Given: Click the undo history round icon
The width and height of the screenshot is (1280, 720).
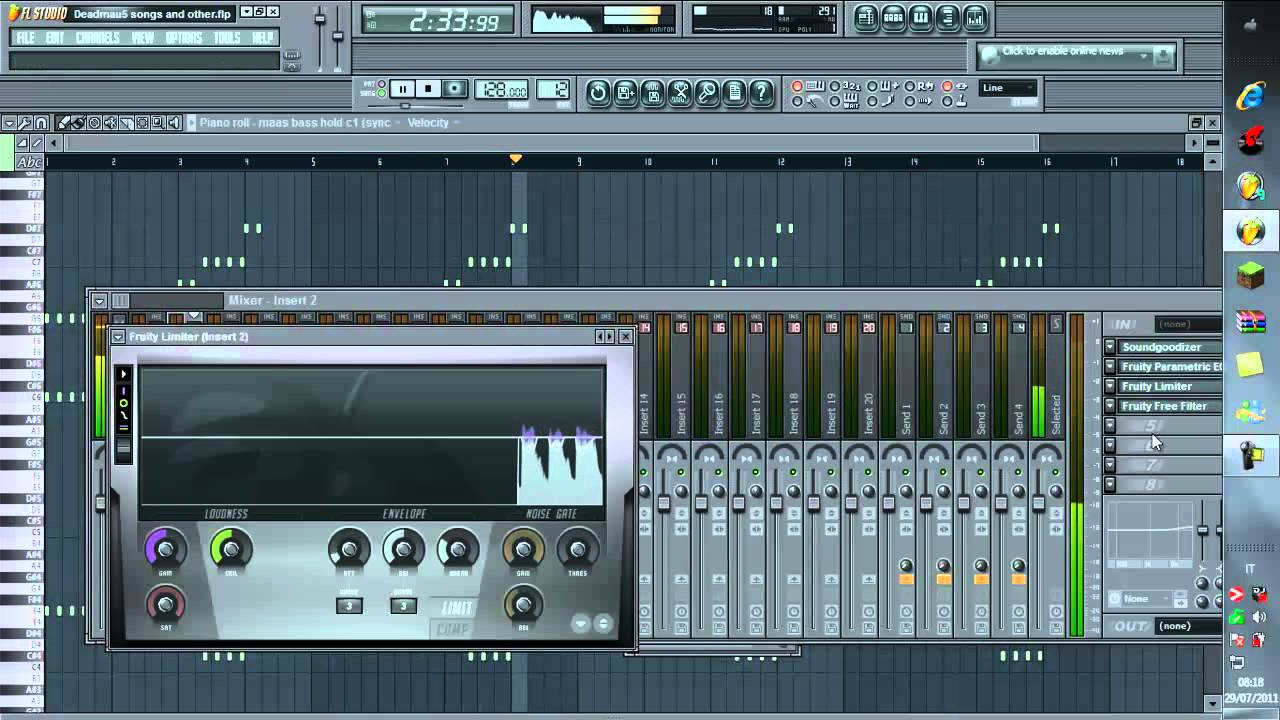Looking at the screenshot, I should coord(598,93).
